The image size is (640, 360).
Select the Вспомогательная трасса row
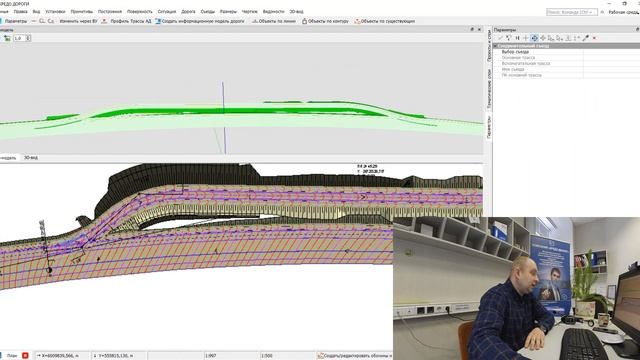coord(567,63)
